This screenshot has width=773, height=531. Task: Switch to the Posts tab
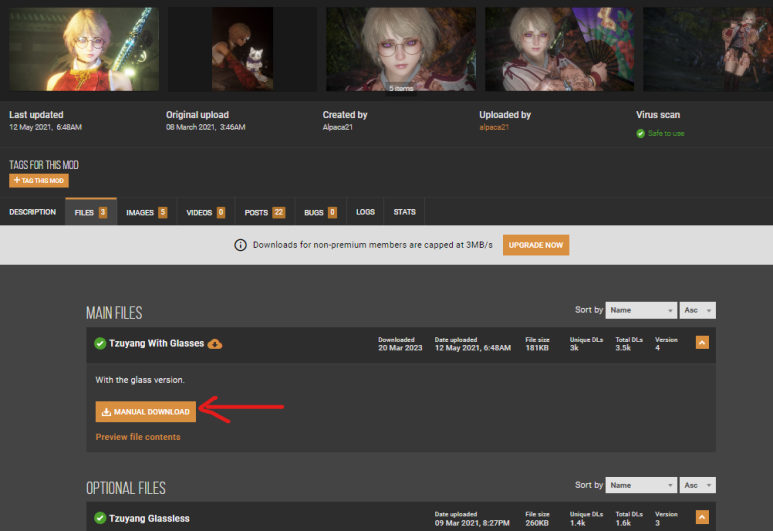point(265,212)
